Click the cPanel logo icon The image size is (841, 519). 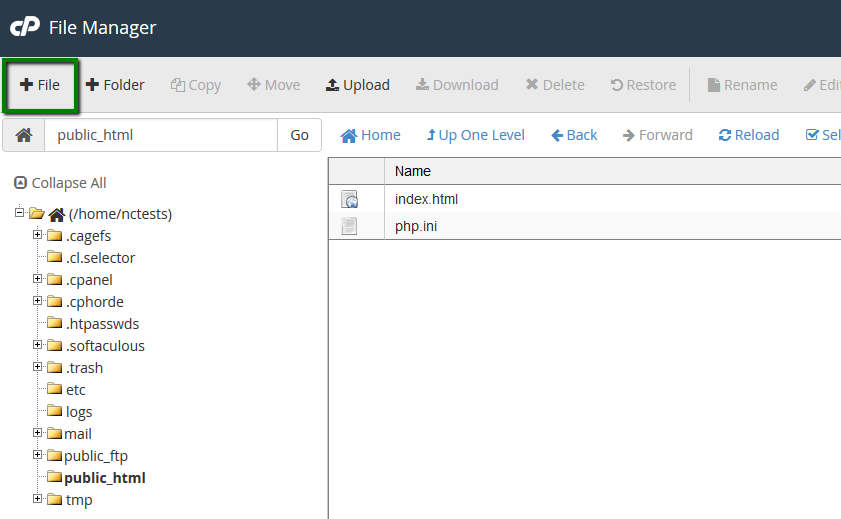pyautogui.click(x=24, y=27)
